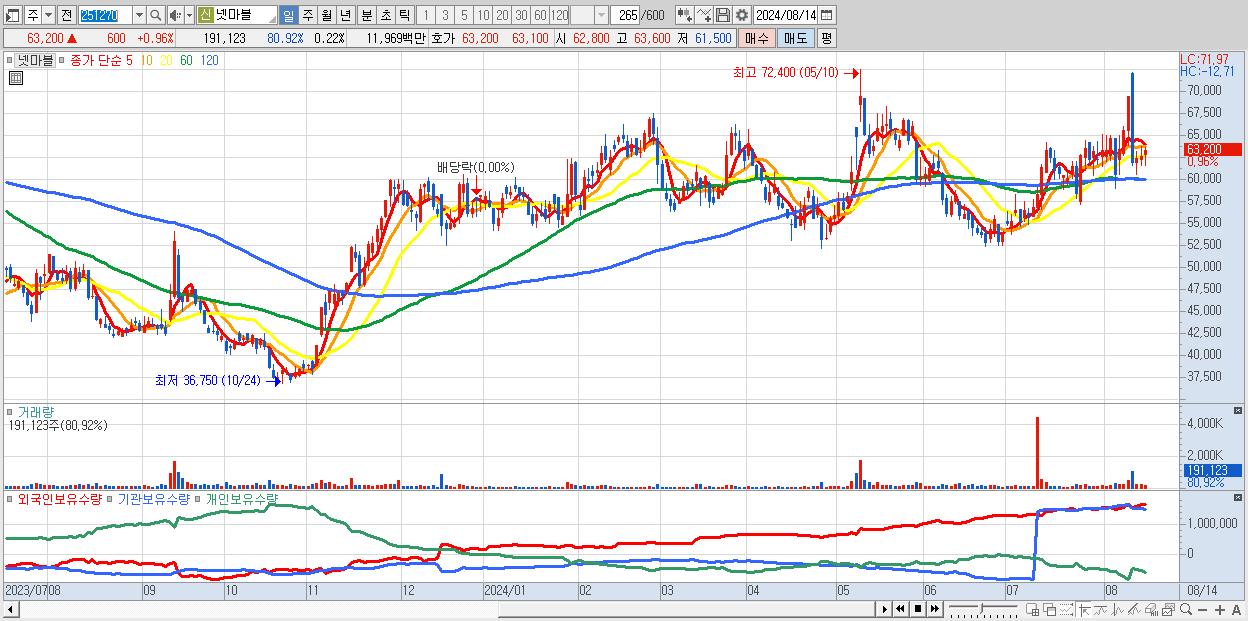Image resolution: width=1248 pixels, height=621 pixels.
Task: Switch to 초 second chart
Action: click(x=386, y=15)
